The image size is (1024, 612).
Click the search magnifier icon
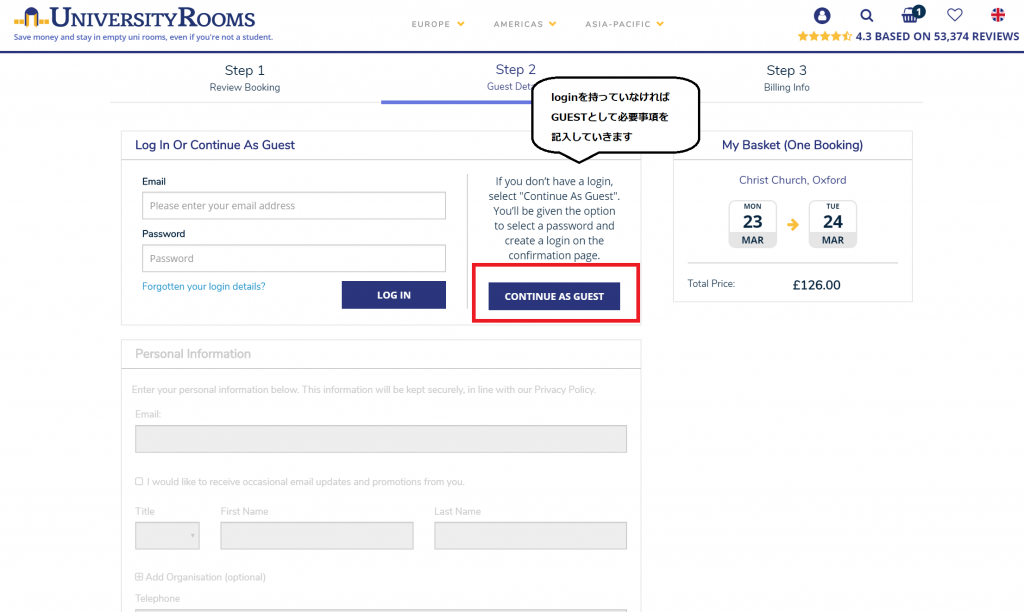pyautogui.click(x=867, y=15)
